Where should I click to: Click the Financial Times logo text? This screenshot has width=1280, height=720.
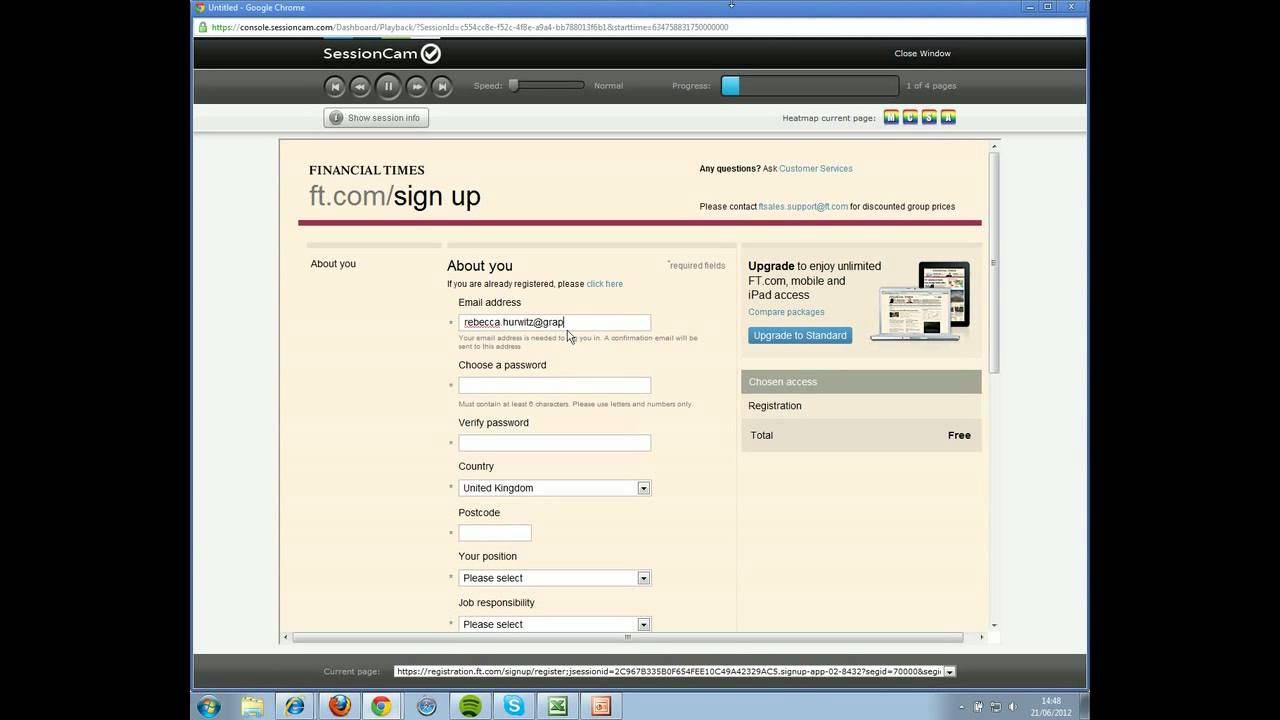click(366, 171)
